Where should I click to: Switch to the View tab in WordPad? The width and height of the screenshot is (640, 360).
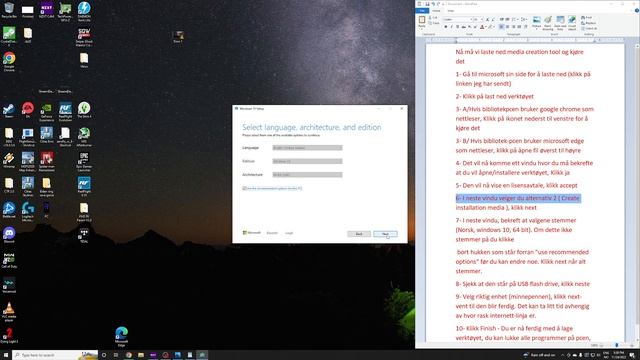coord(451,11)
